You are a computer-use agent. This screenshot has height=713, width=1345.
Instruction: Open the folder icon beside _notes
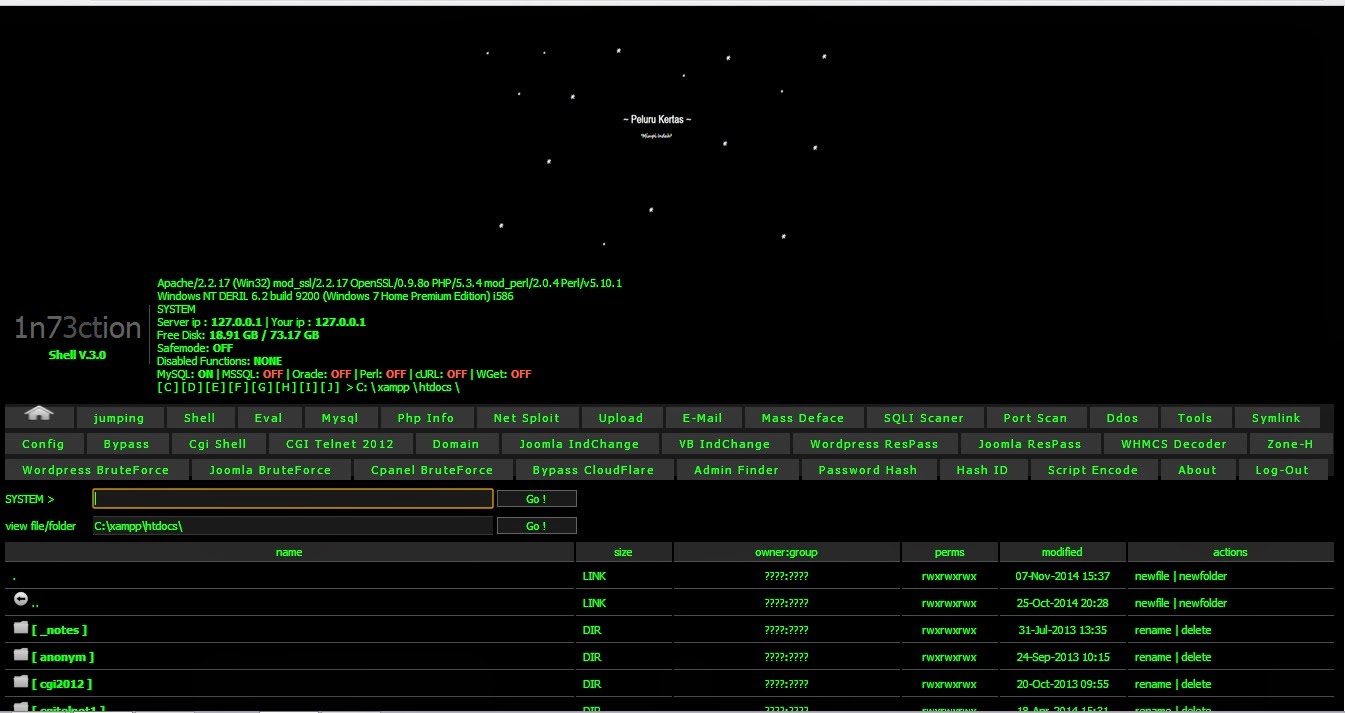(21, 626)
